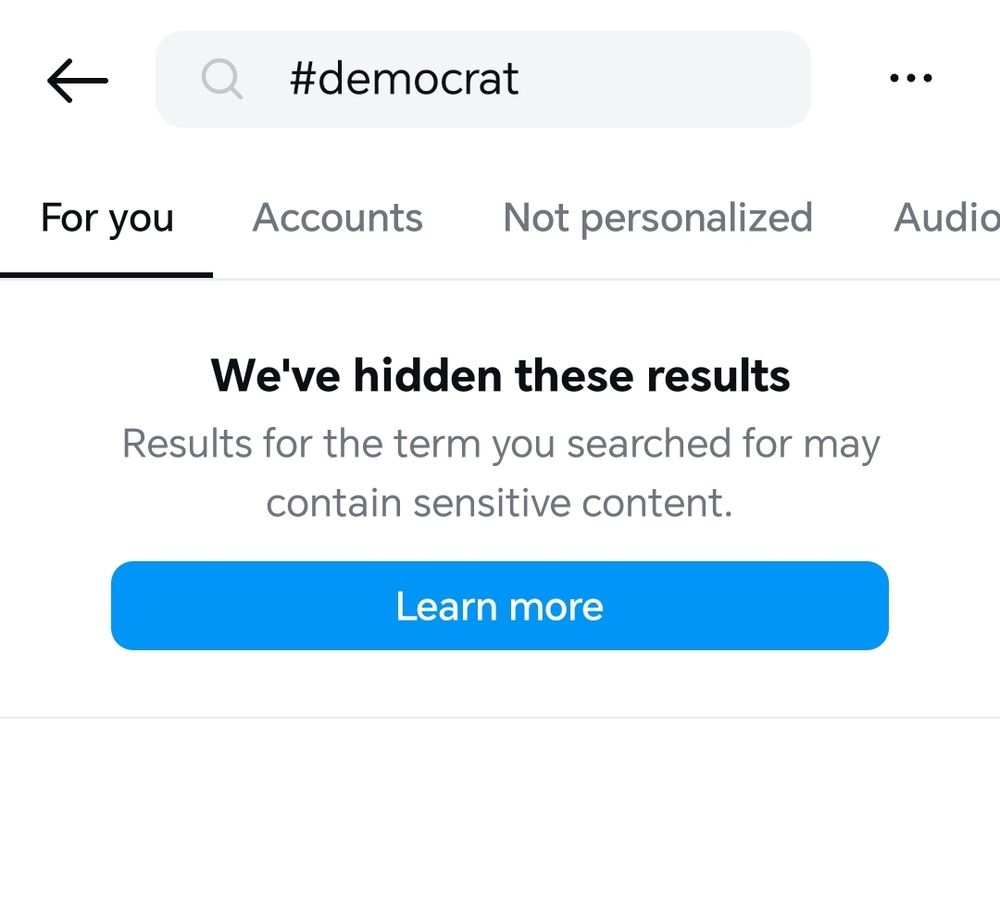Open the Not personalized results tab
The width and height of the screenshot is (1000, 904).
(x=659, y=218)
